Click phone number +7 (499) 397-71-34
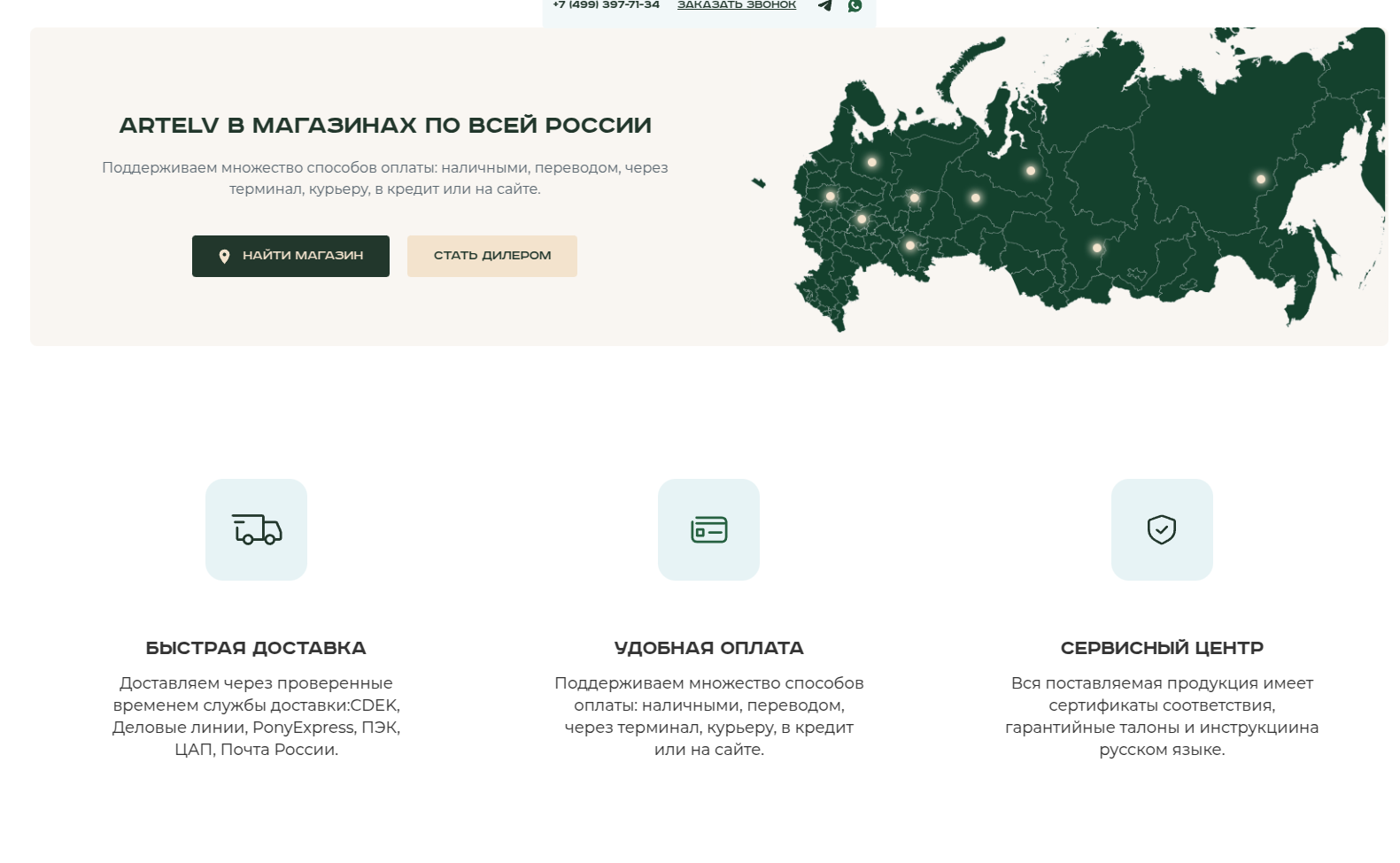 pyautogui.click(x=606, y=5)
